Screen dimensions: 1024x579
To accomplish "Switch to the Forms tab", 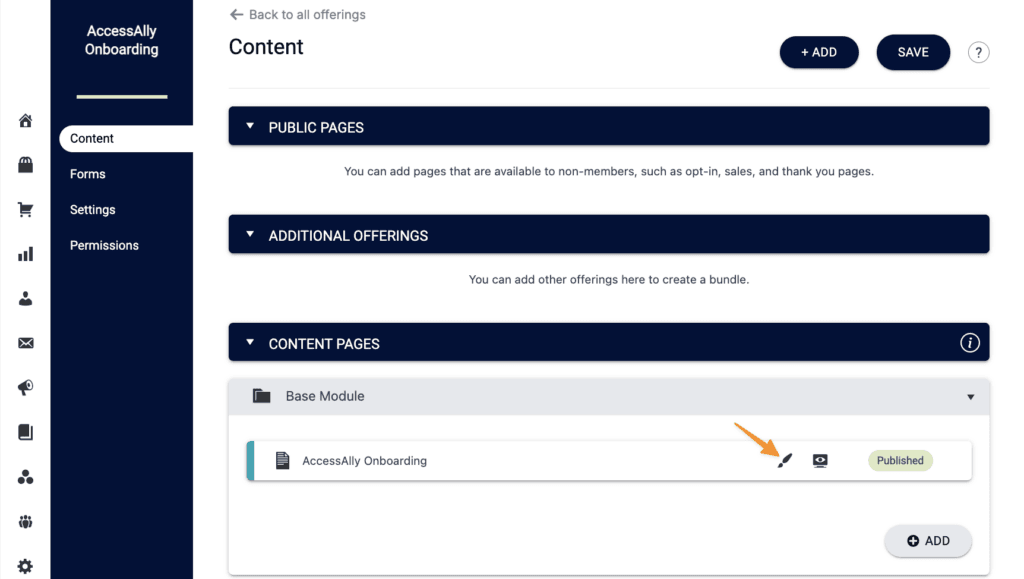I will click(x=88, y=174).
